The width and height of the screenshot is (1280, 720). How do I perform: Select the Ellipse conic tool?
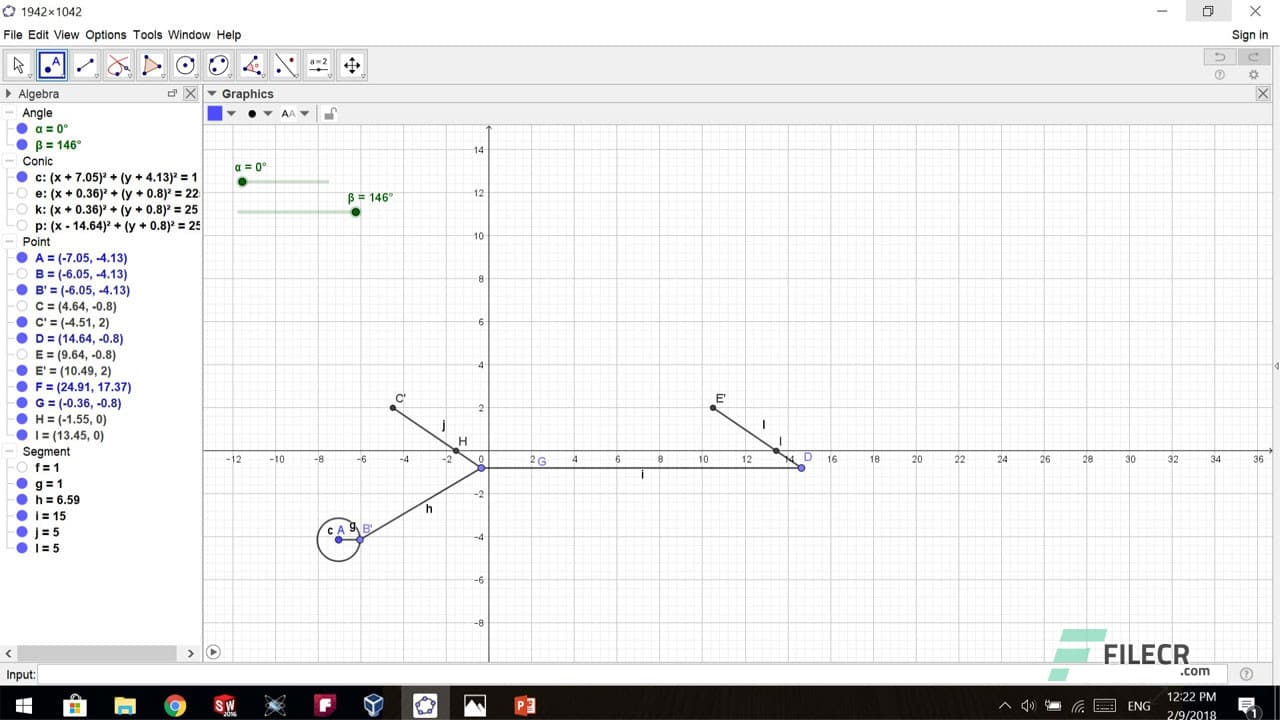[x=220, y=64]
